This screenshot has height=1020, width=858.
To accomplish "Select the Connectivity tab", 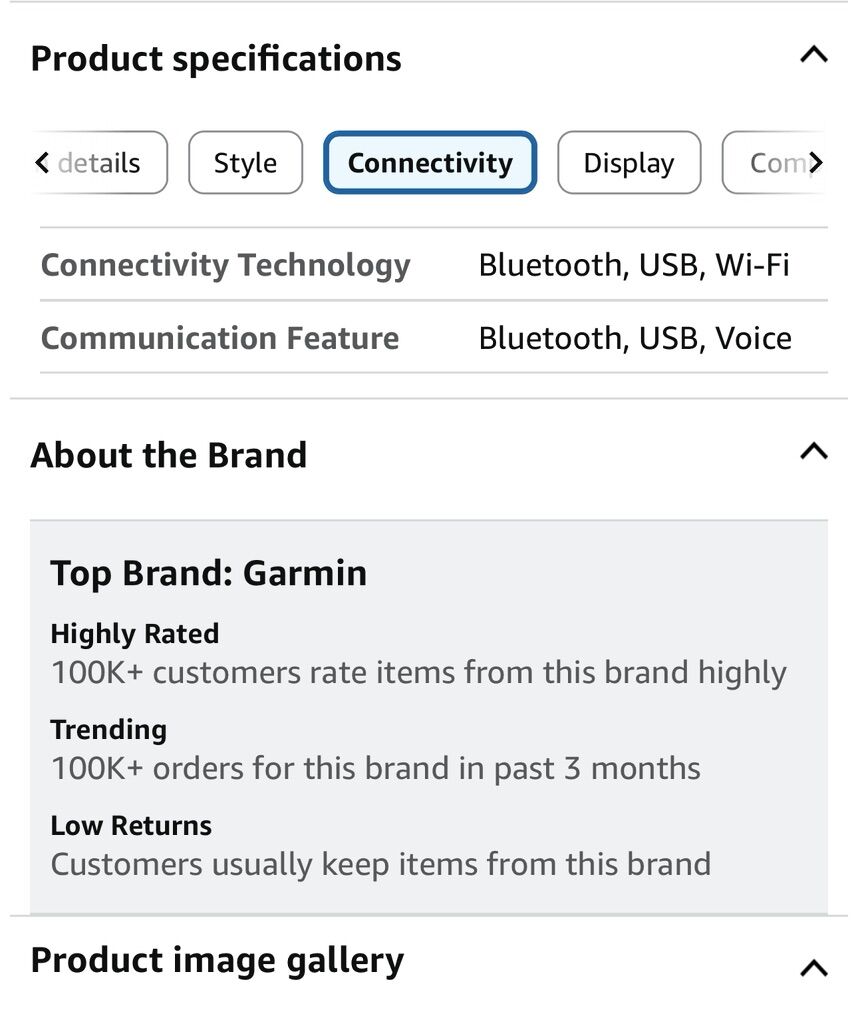I will pyautogui.click(x=430, y=163).
